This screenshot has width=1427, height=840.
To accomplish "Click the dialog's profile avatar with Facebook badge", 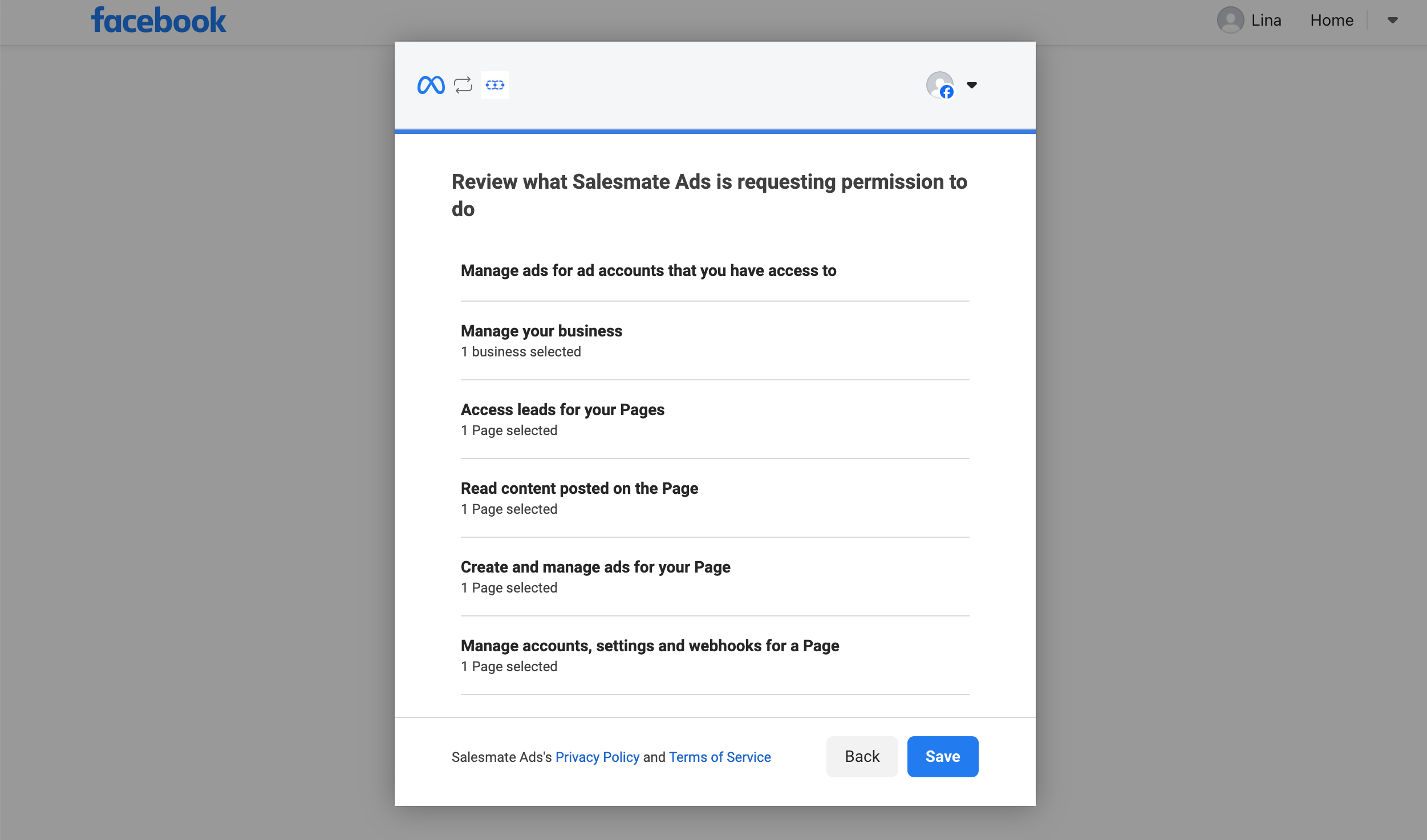I will pos(940,85).
